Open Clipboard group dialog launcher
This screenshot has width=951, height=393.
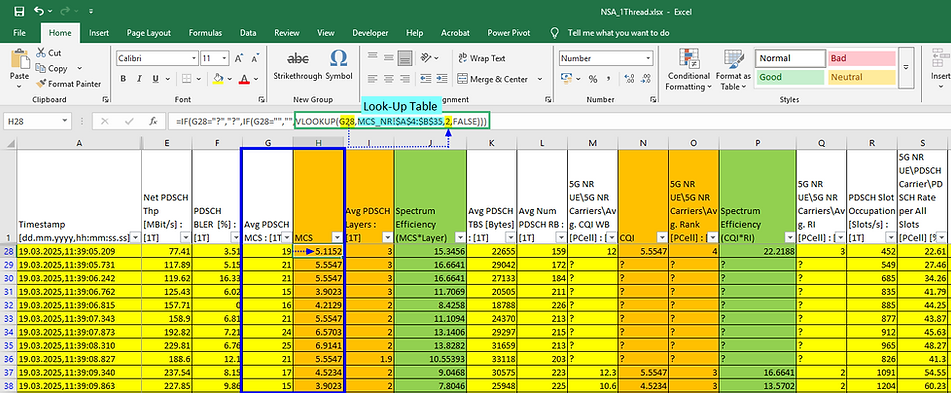106,99
